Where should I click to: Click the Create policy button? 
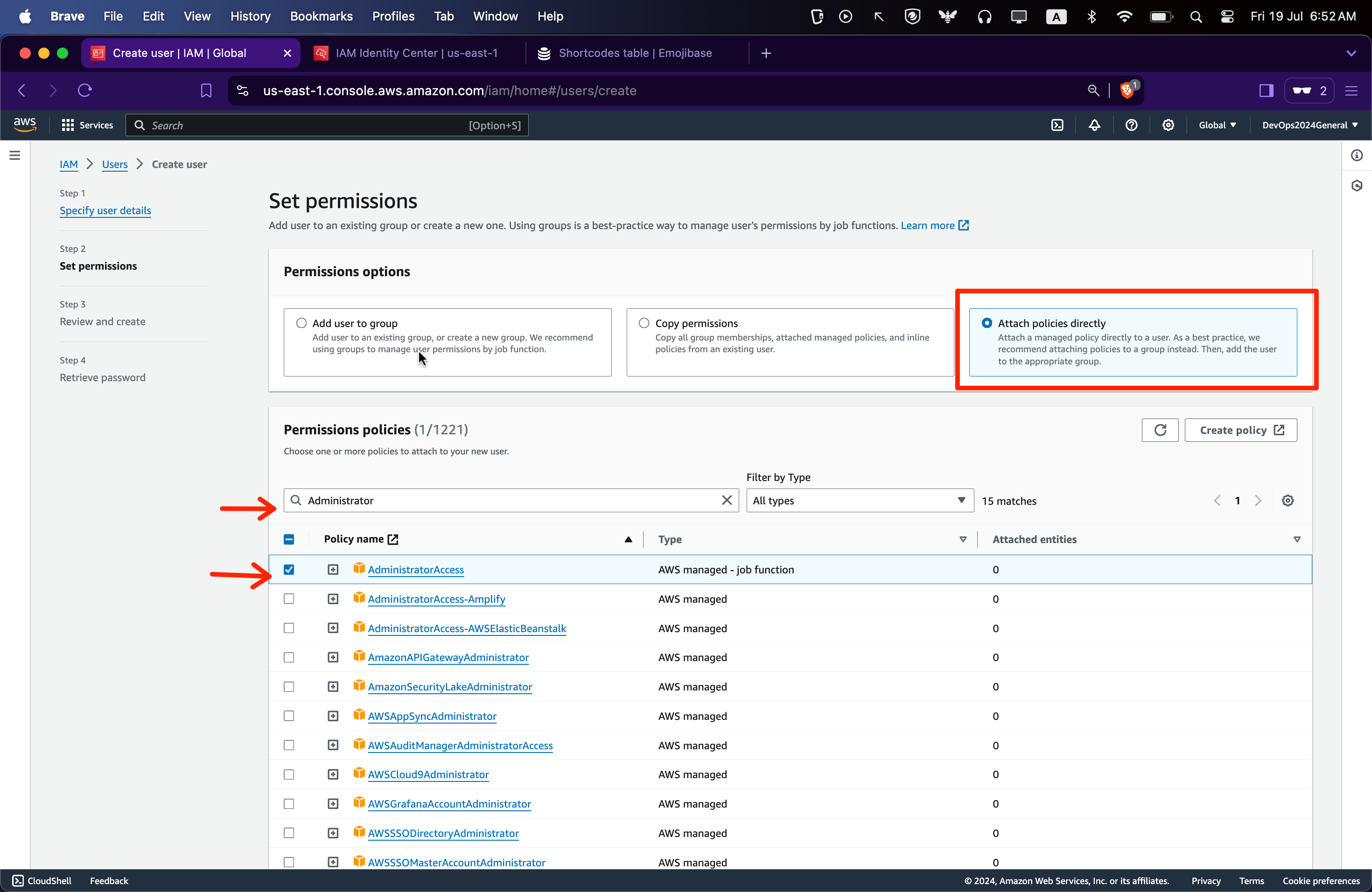point(1240,430)
